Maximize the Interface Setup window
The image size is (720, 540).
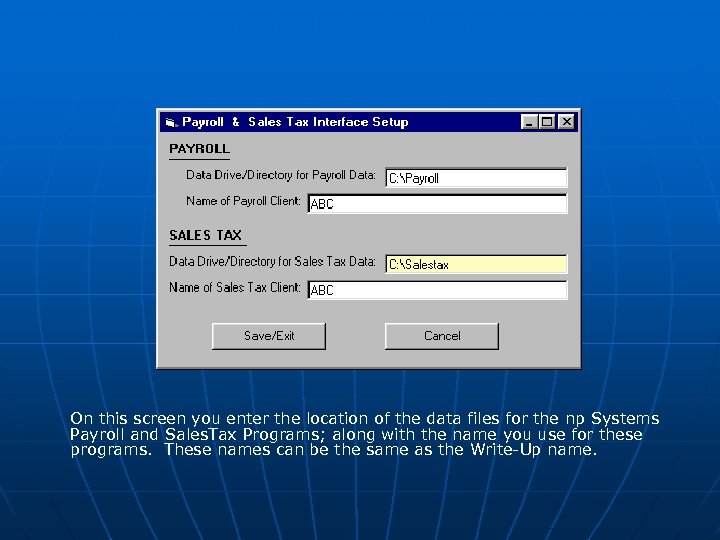pos(547,122)
